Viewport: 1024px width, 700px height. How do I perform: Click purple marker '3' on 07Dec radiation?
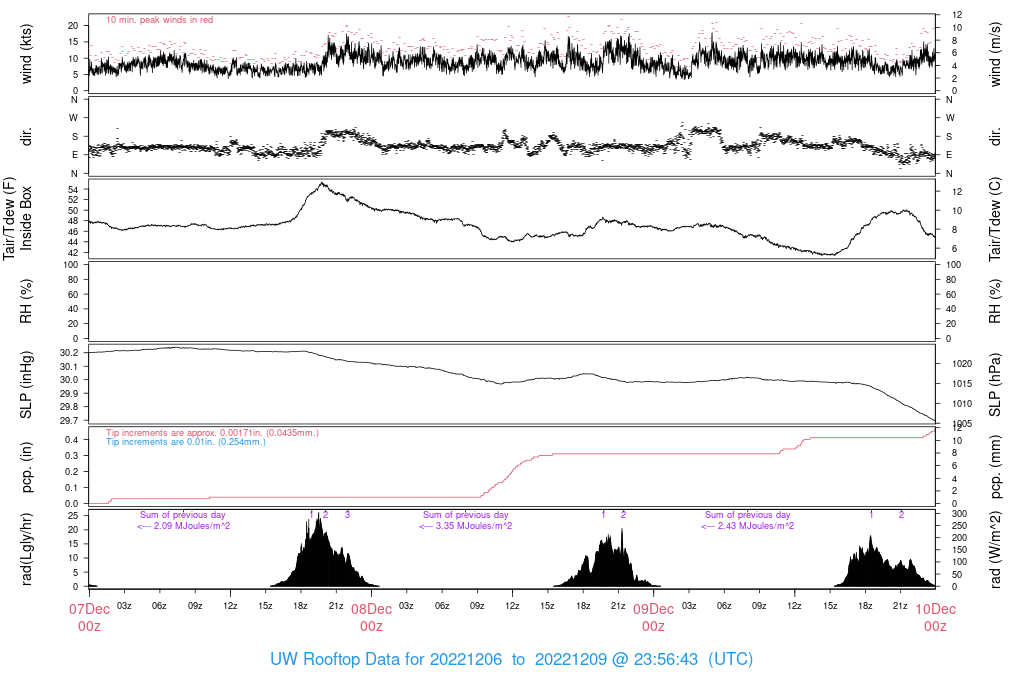coord(347,515)
